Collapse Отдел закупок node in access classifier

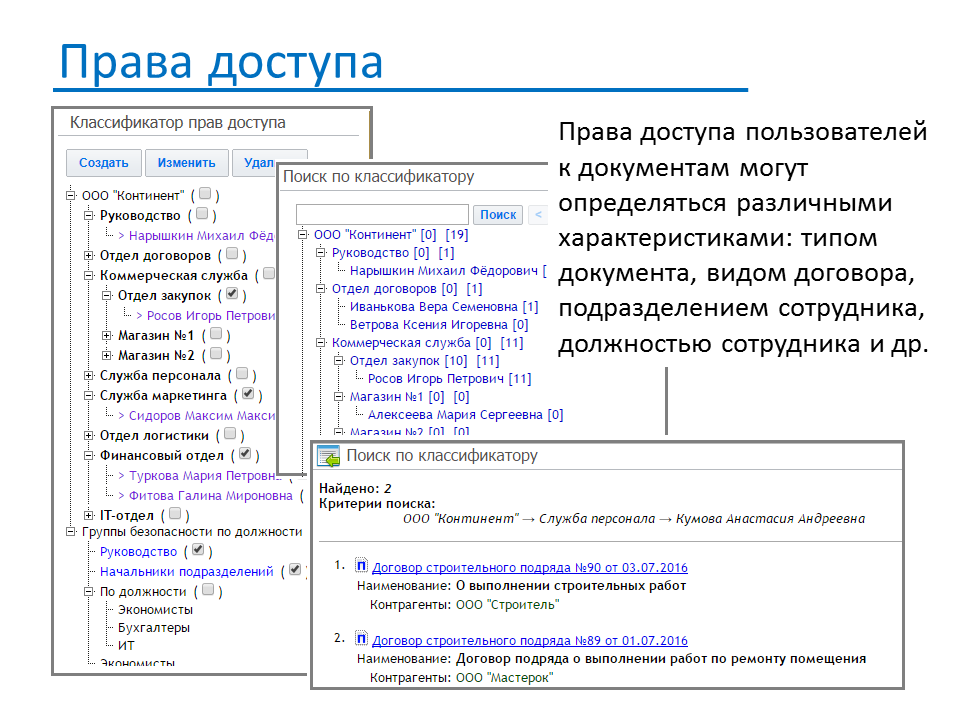[107, 296]
